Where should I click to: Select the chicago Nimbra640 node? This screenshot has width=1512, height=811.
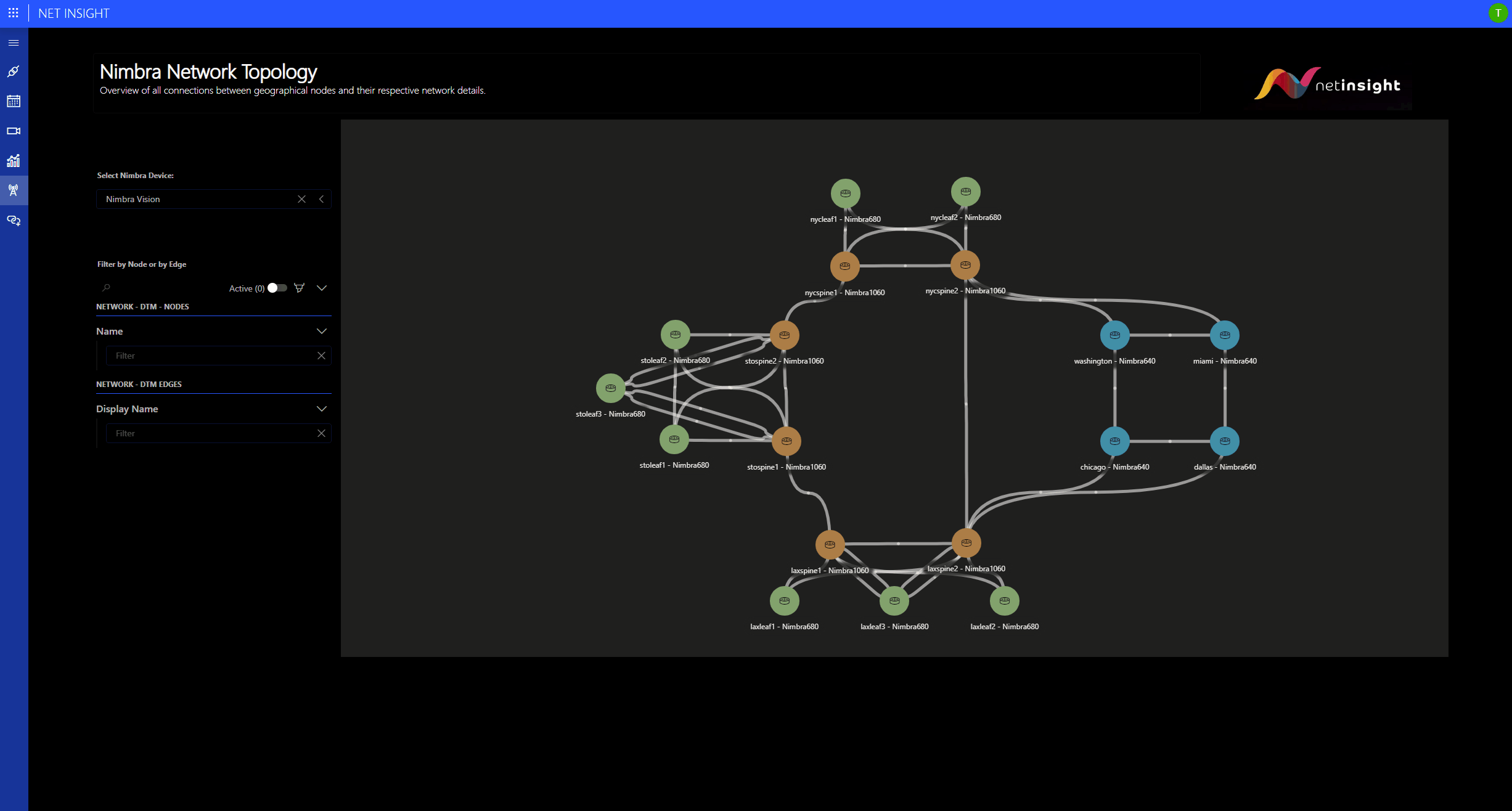click(x=1114, y=441)
